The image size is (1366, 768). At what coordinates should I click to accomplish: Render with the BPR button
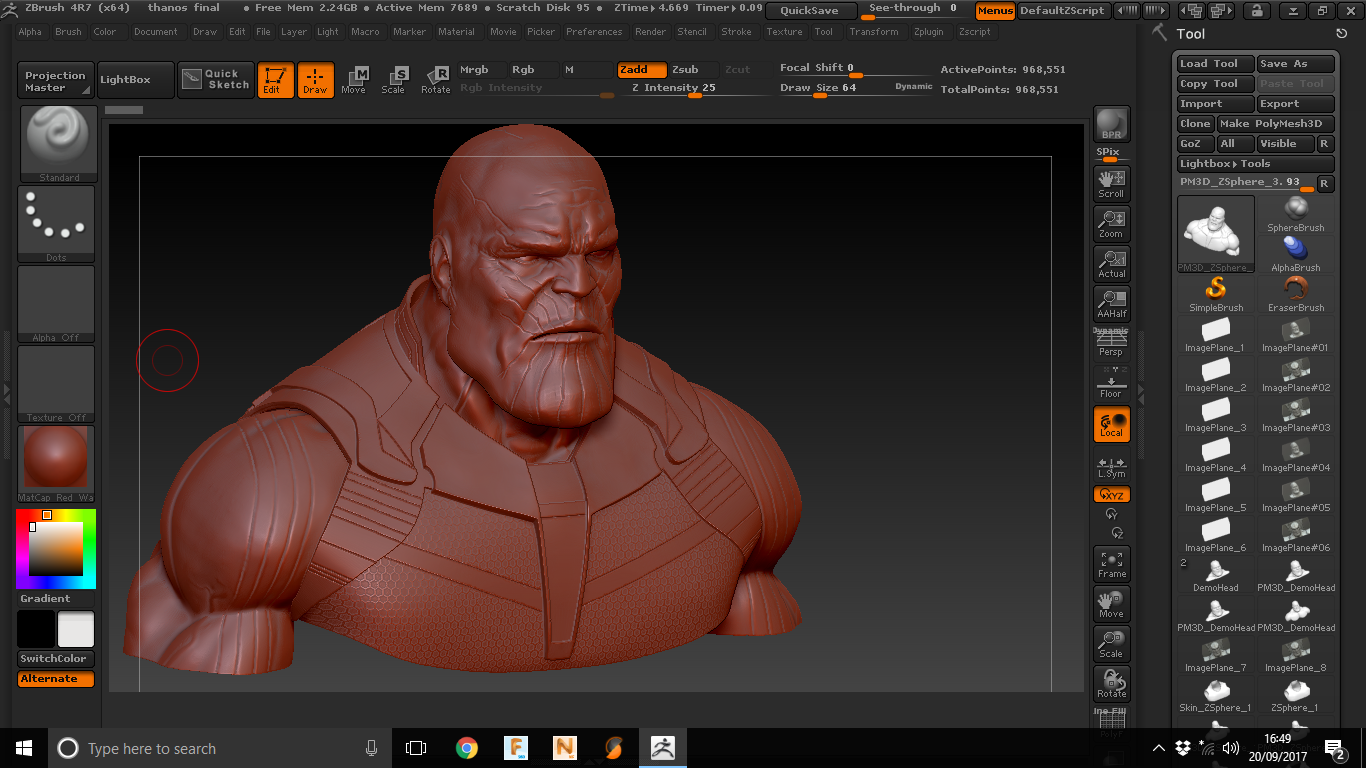point(1111,124)
